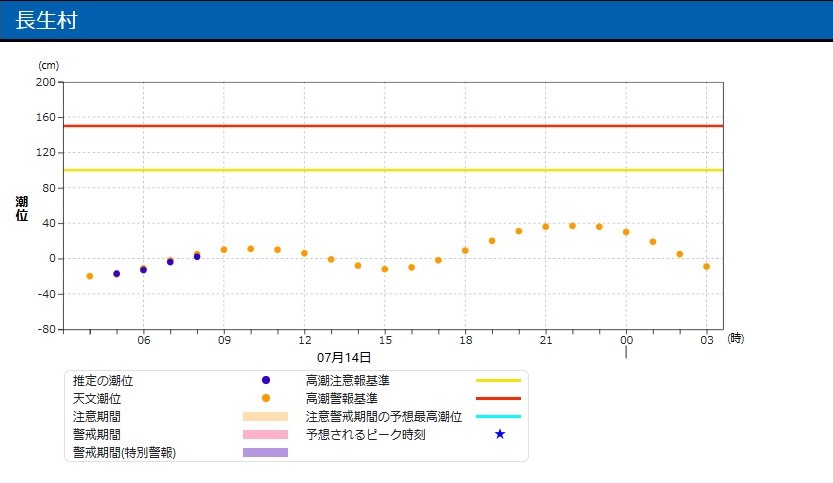Click the orange data point at 21 hour
Viewport: 833px width, 483px height.
(546, 227)
